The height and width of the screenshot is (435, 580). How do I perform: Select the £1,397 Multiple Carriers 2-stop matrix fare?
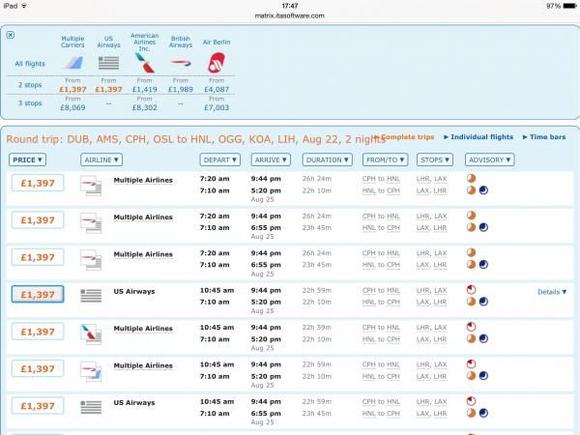coord(73,89)
